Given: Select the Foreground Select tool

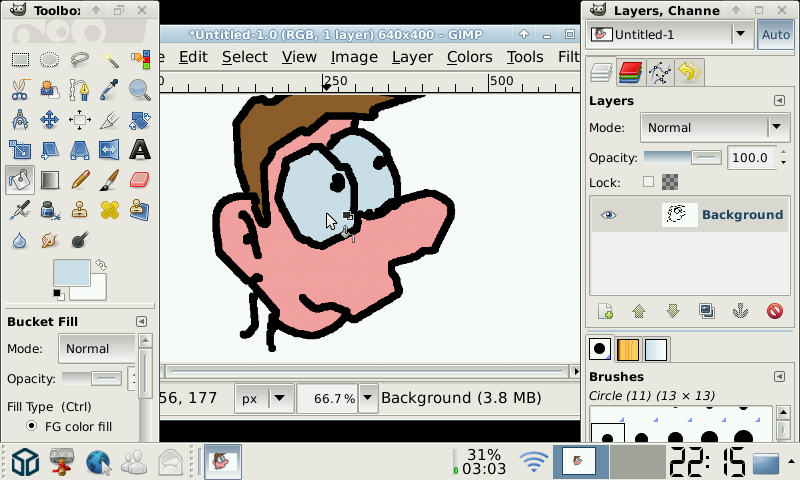Looking at the screenshot, I should (49, 90).
